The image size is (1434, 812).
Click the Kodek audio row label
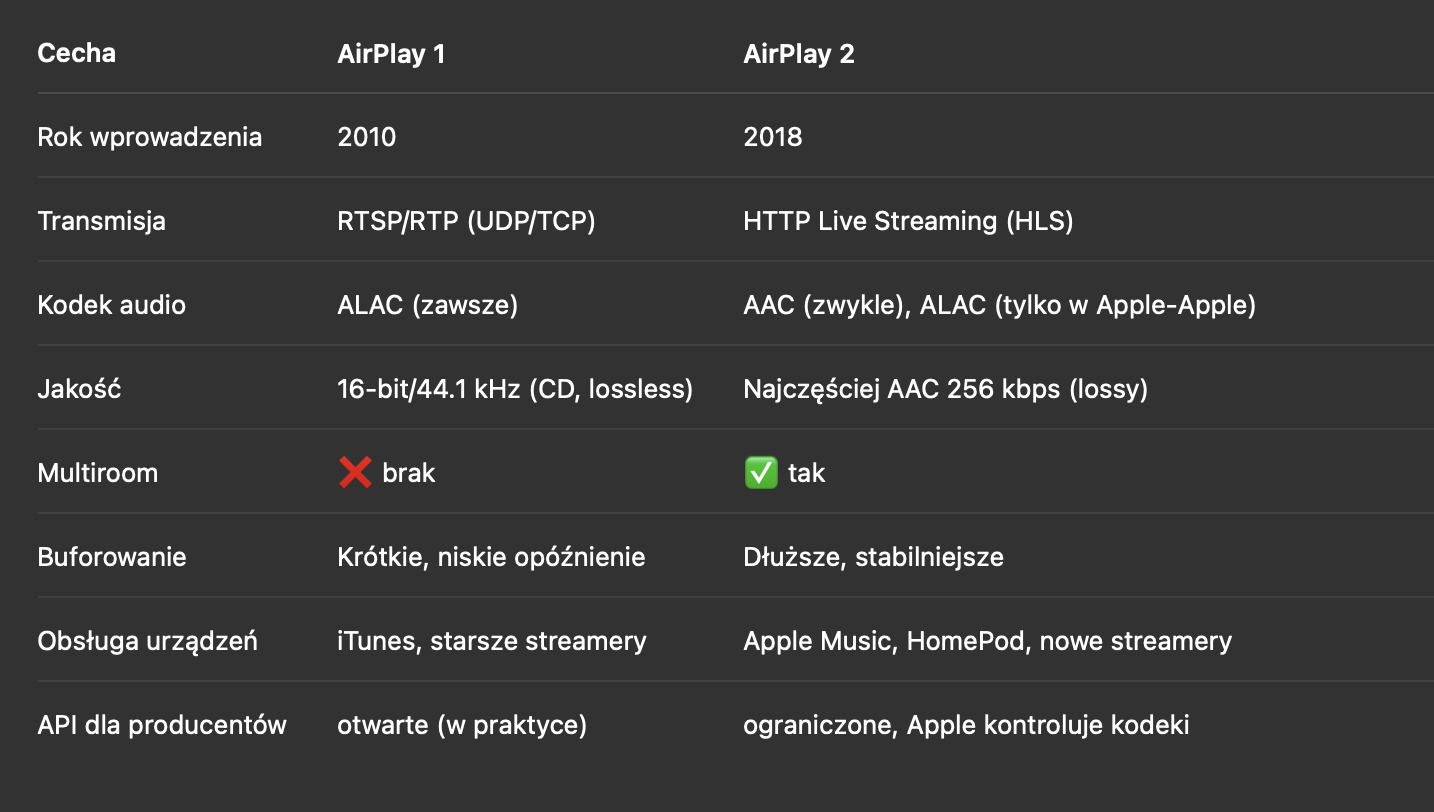click(x=112, y=305)
